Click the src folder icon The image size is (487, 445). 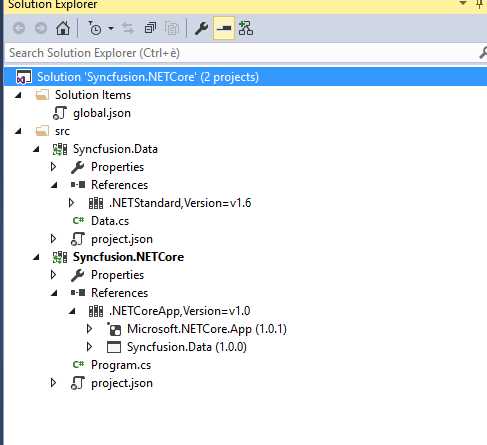coord(42,131)
